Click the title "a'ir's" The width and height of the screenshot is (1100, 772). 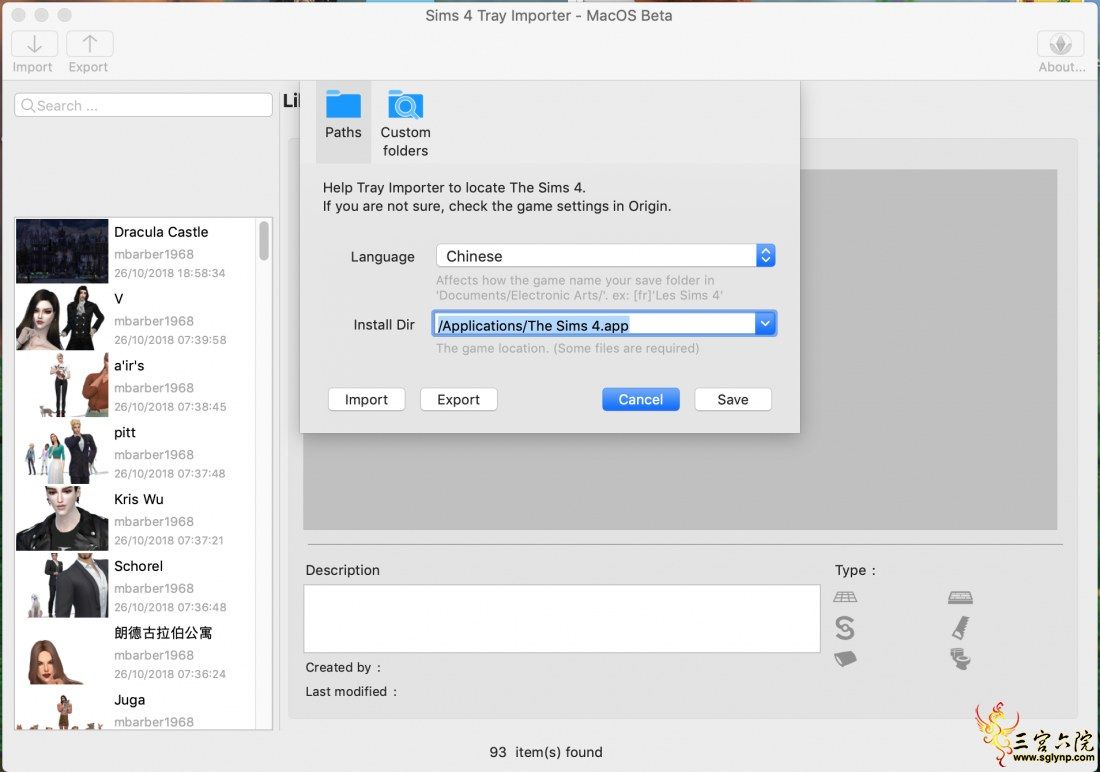click(129, 366)
